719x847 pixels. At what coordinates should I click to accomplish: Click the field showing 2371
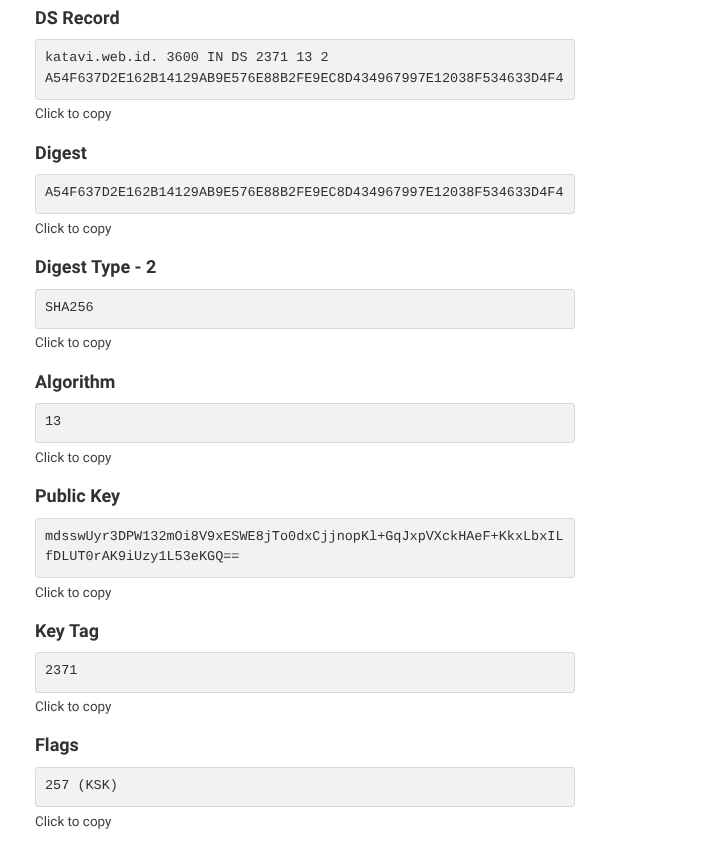[304, 671]
